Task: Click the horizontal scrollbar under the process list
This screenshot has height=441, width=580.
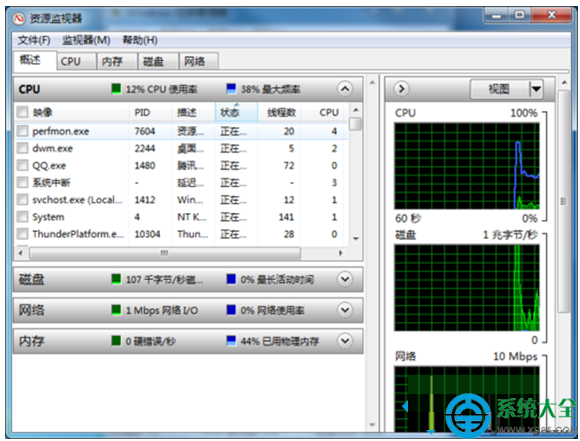Action: click(165, 253)
